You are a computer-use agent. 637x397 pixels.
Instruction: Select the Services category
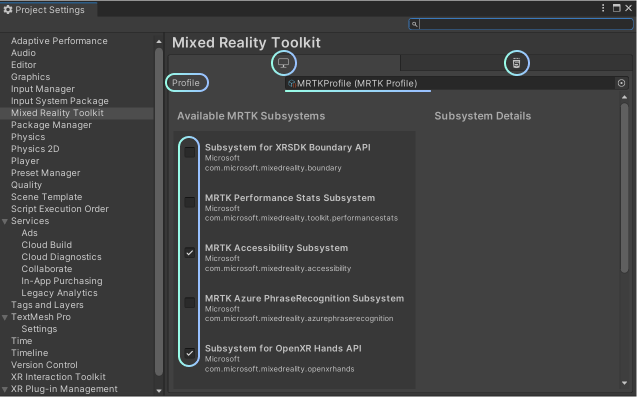pos(30,221)
